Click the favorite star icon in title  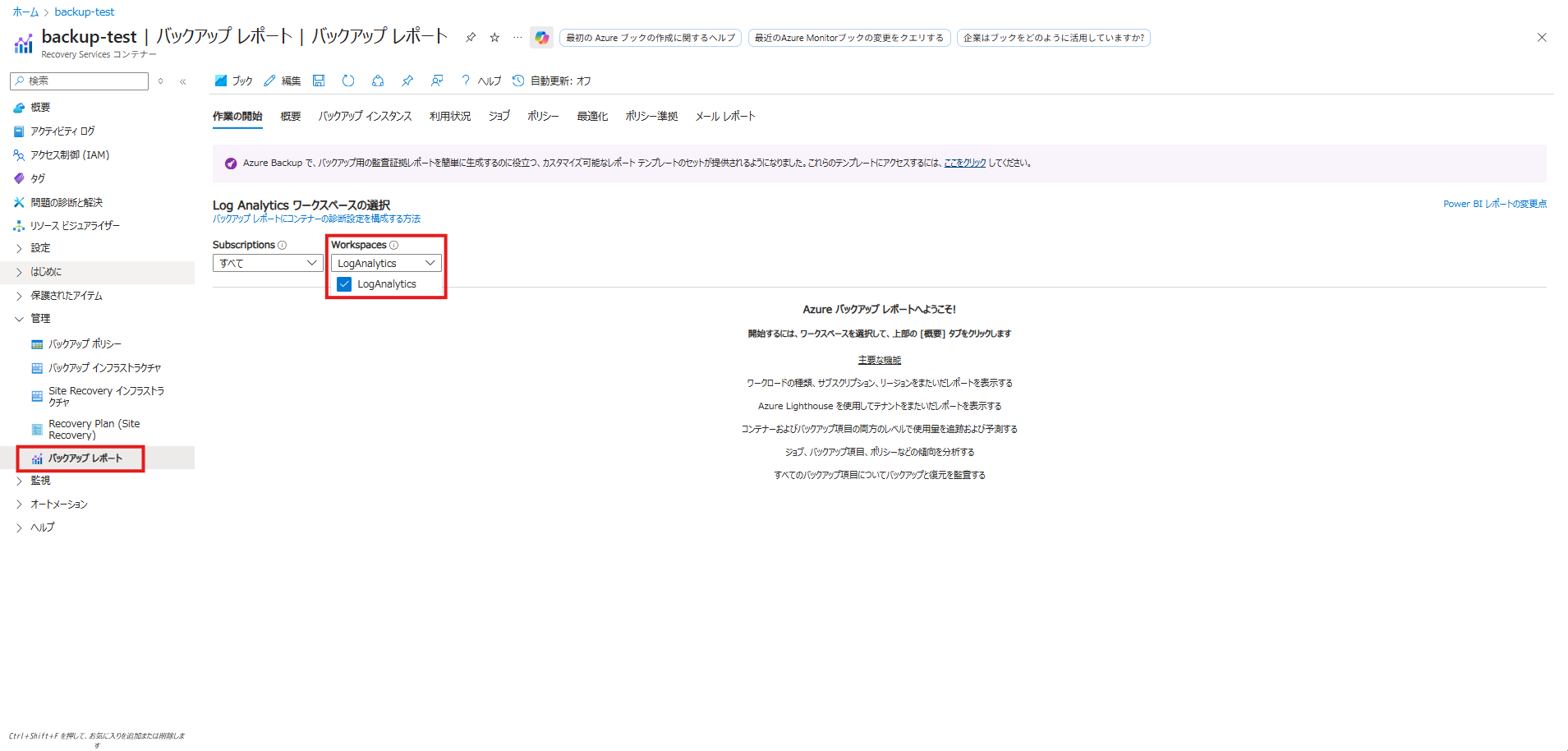tap(494, 38)
